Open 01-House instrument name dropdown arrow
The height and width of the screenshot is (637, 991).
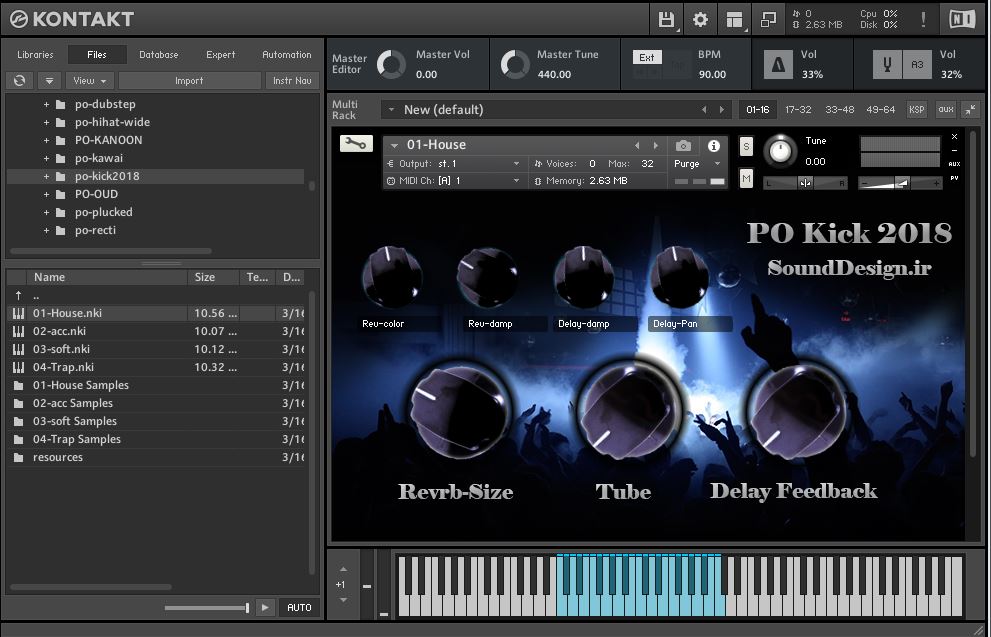(x=394, y=145)
